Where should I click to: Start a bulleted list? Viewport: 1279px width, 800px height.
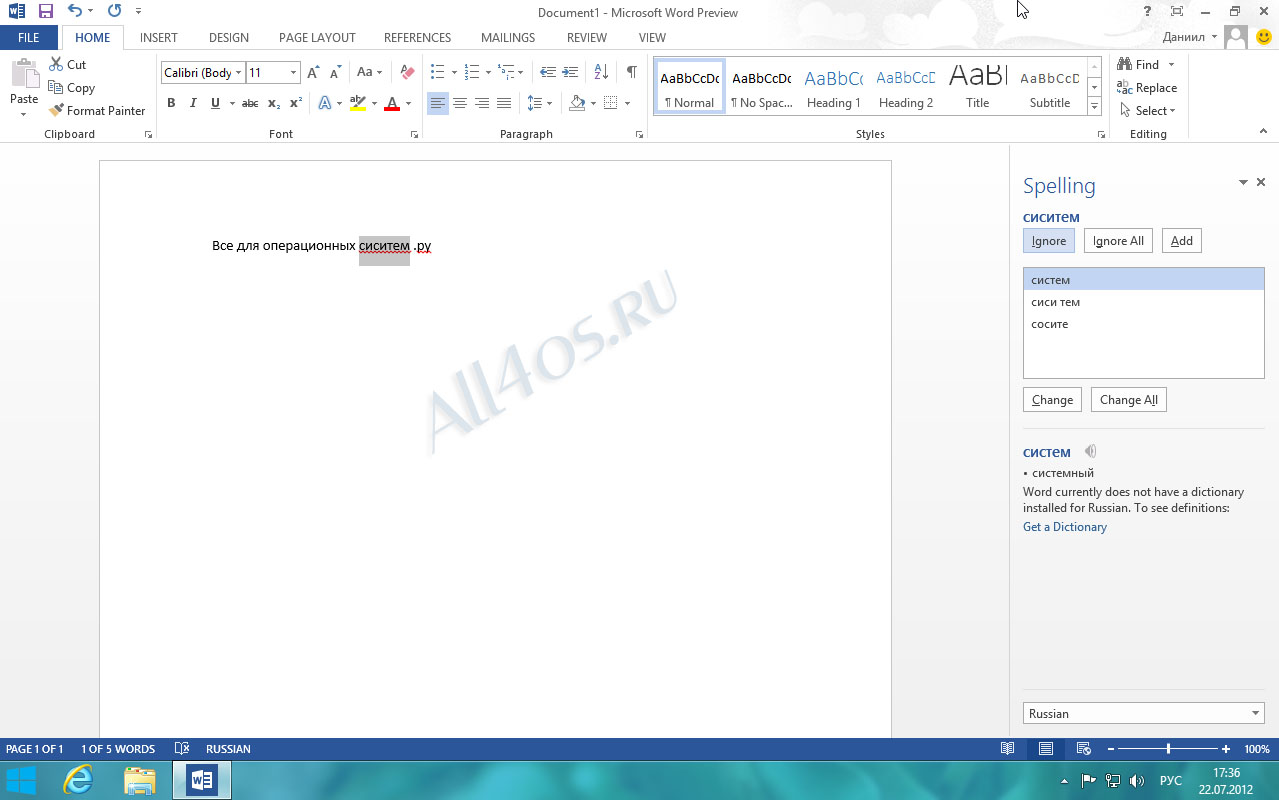coord(437,72)
